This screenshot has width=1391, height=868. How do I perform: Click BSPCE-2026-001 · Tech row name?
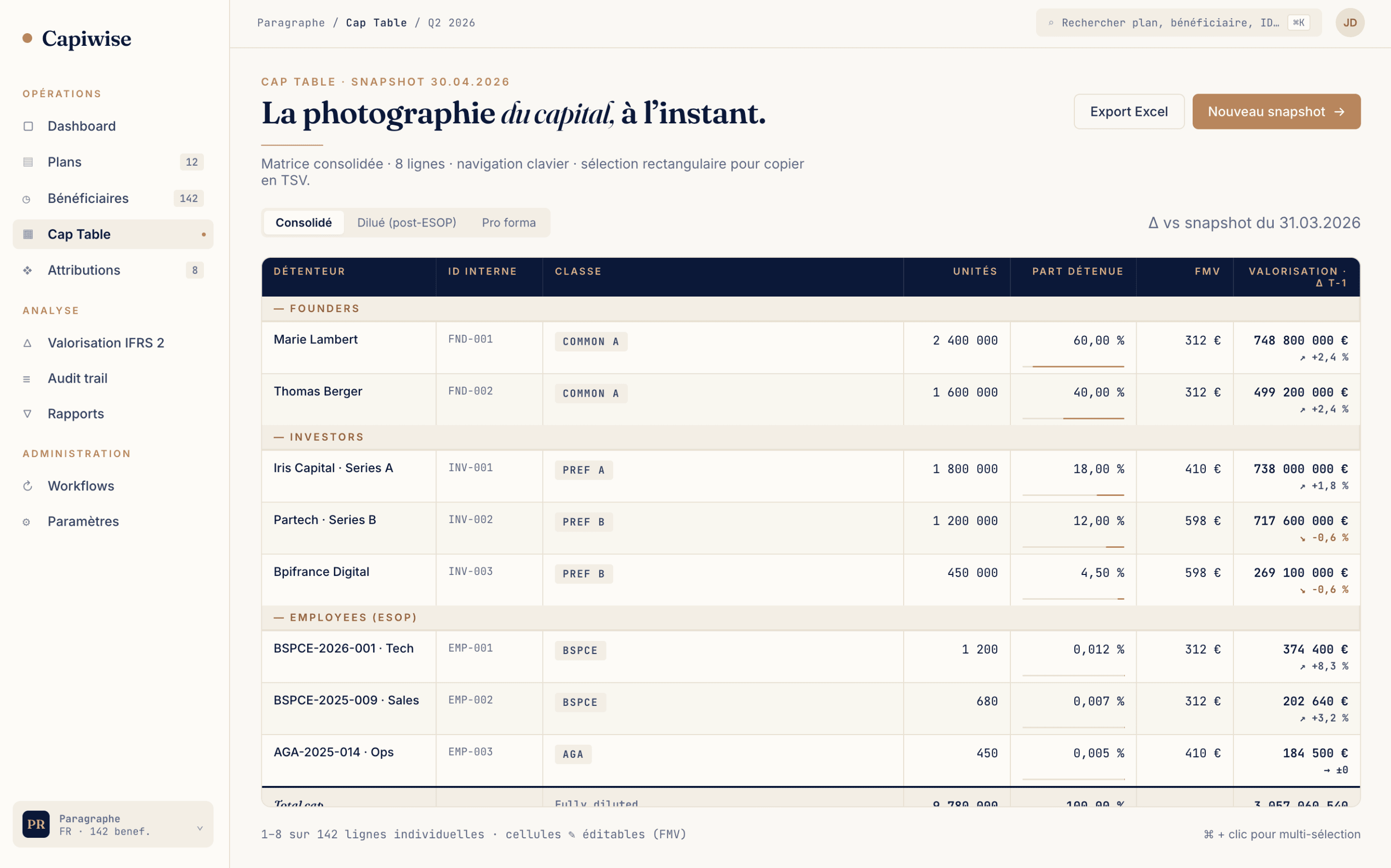(344, 648)
